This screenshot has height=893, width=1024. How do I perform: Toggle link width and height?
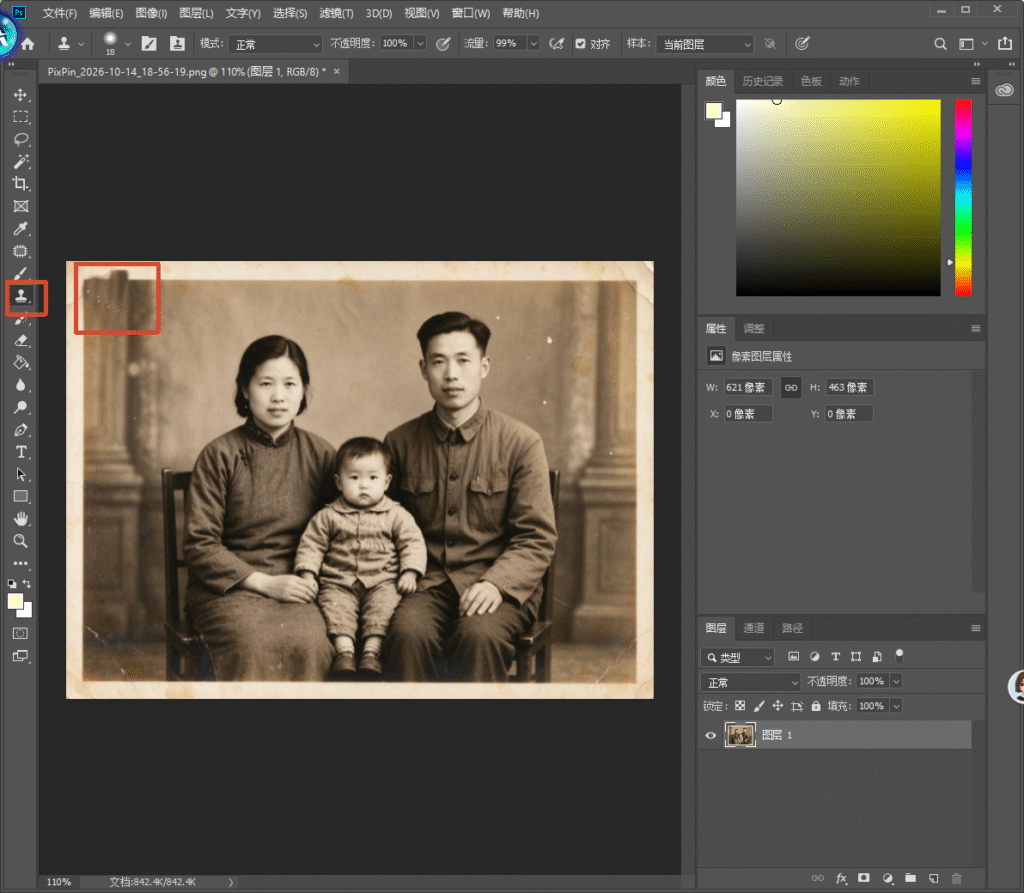coord(791,387)
